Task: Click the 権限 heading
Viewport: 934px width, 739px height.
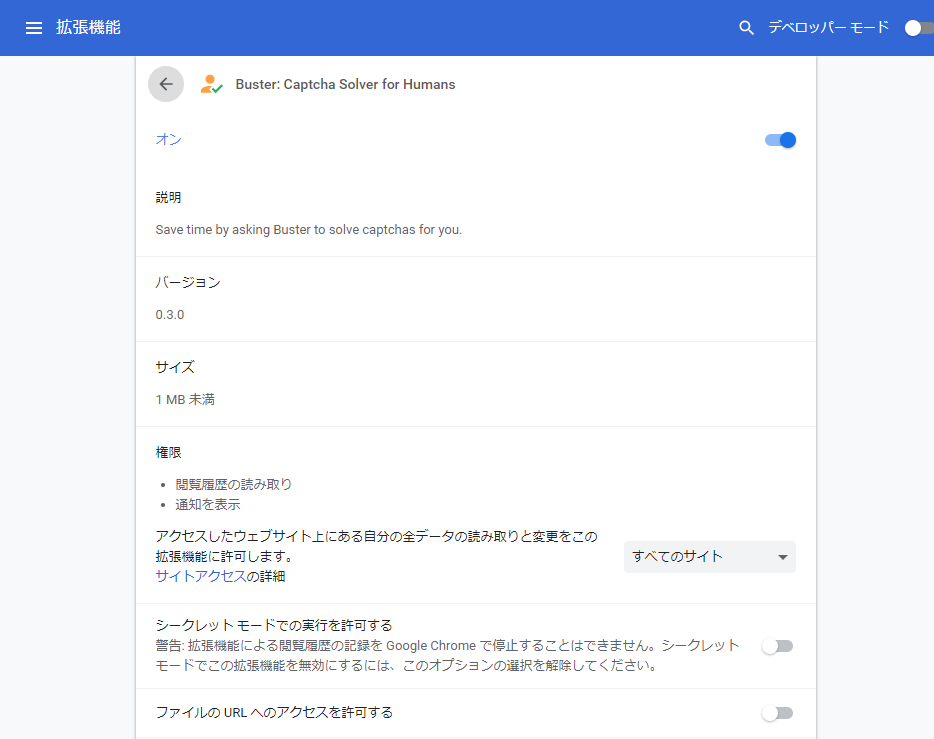Action: (x=169, y=453)
